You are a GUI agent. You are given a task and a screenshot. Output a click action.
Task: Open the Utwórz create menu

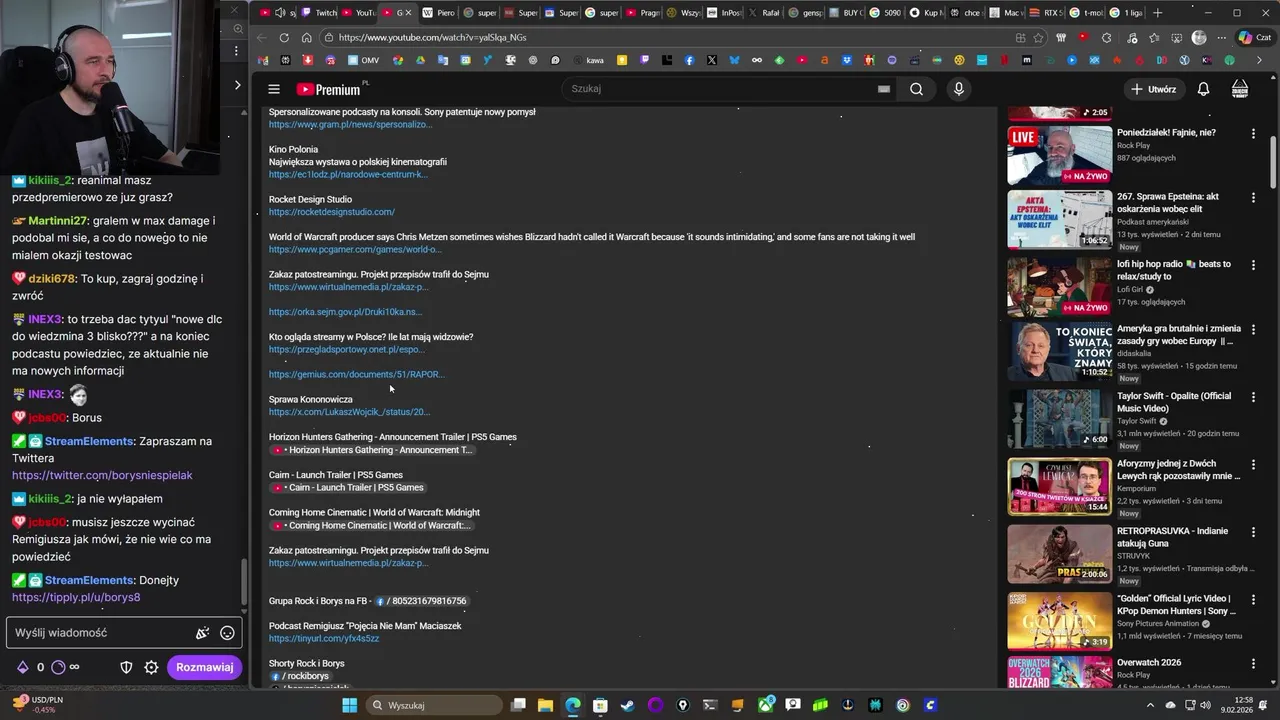pos(1154,89)
